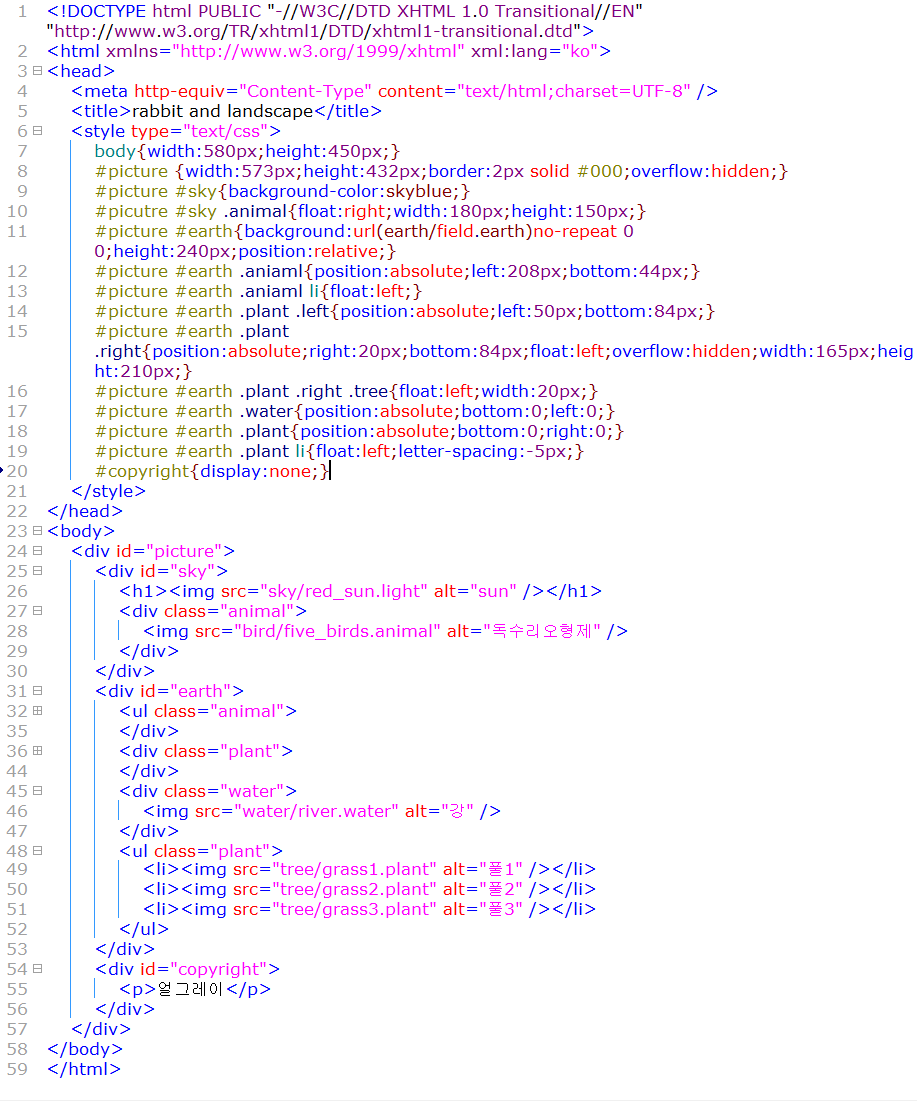
Task: Click line number 59 in the gutter
Action: [17, 1069]
